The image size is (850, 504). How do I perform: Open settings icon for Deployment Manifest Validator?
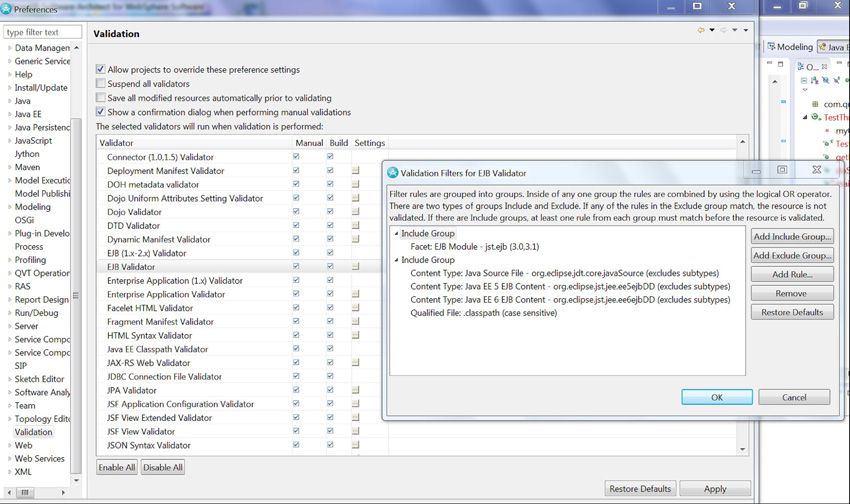356,171
